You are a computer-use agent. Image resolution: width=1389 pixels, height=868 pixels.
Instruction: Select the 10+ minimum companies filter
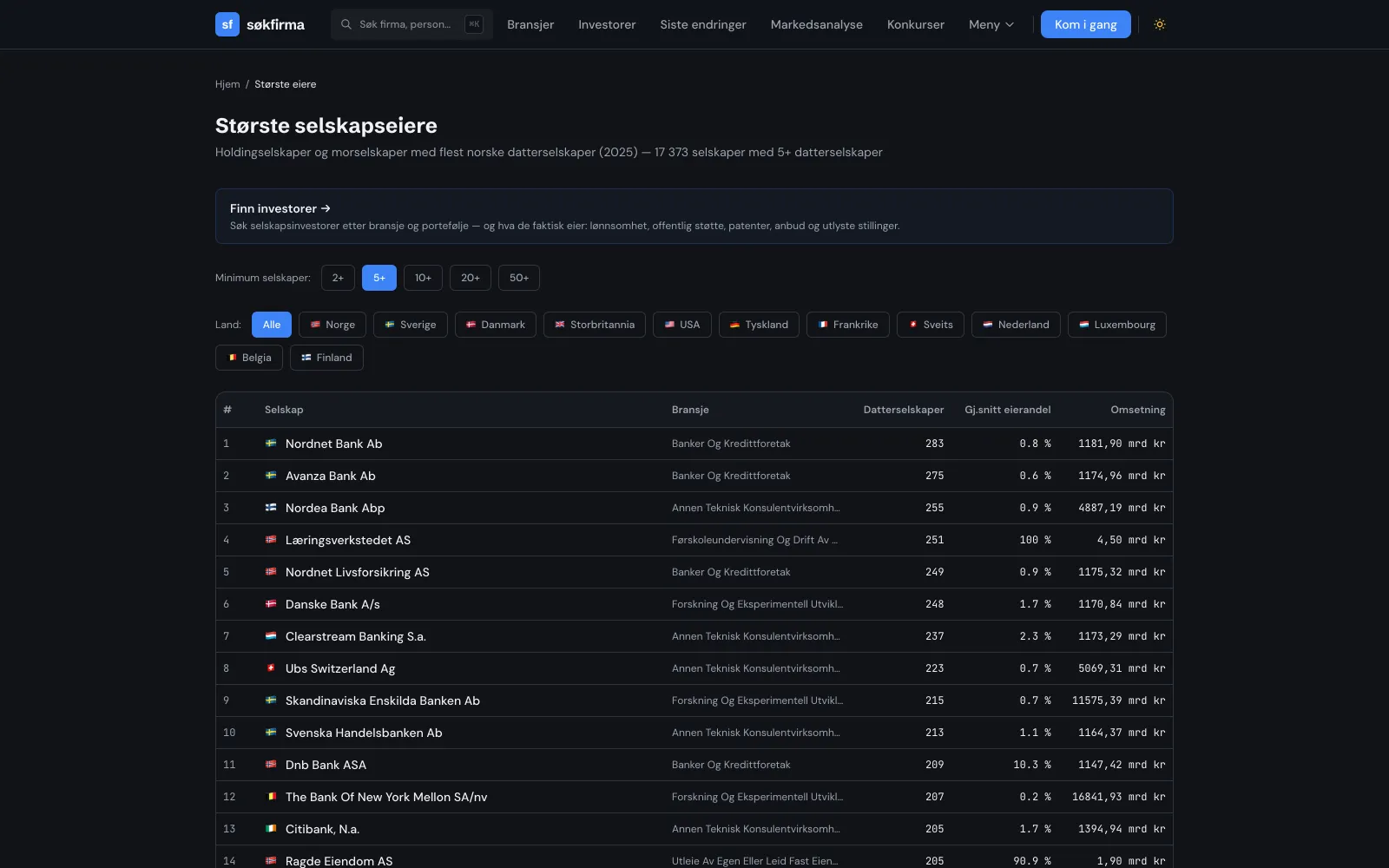tap(423, 278)
